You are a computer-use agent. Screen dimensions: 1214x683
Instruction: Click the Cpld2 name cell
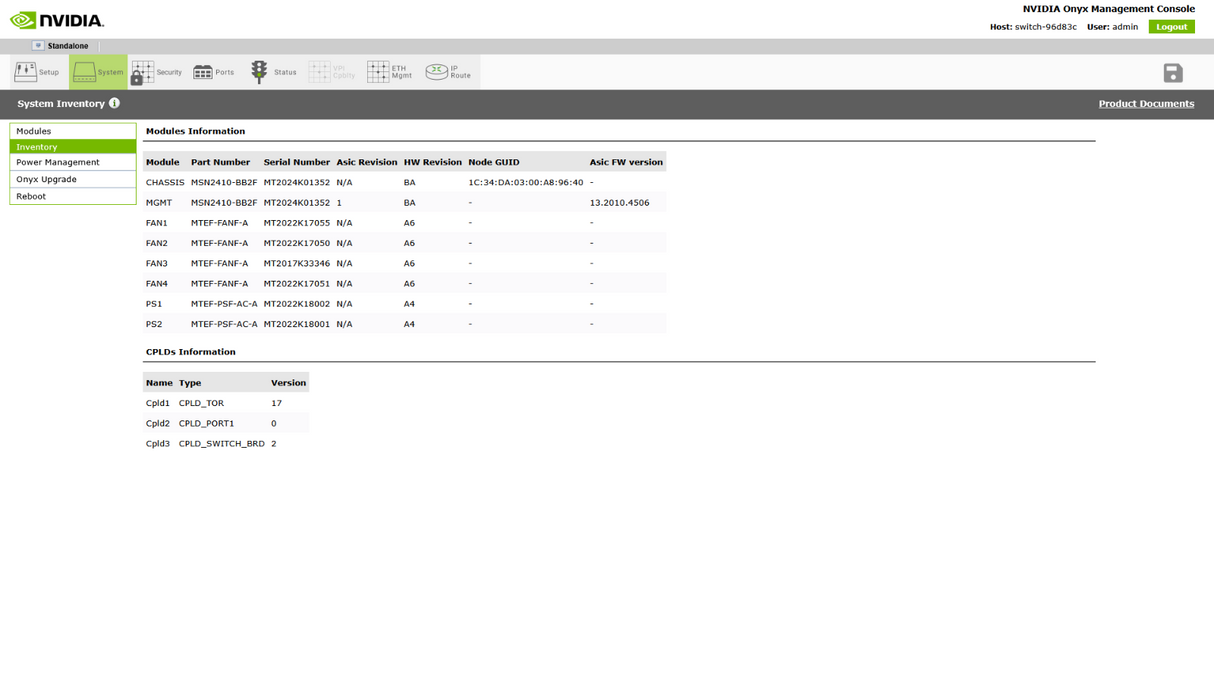158,424
